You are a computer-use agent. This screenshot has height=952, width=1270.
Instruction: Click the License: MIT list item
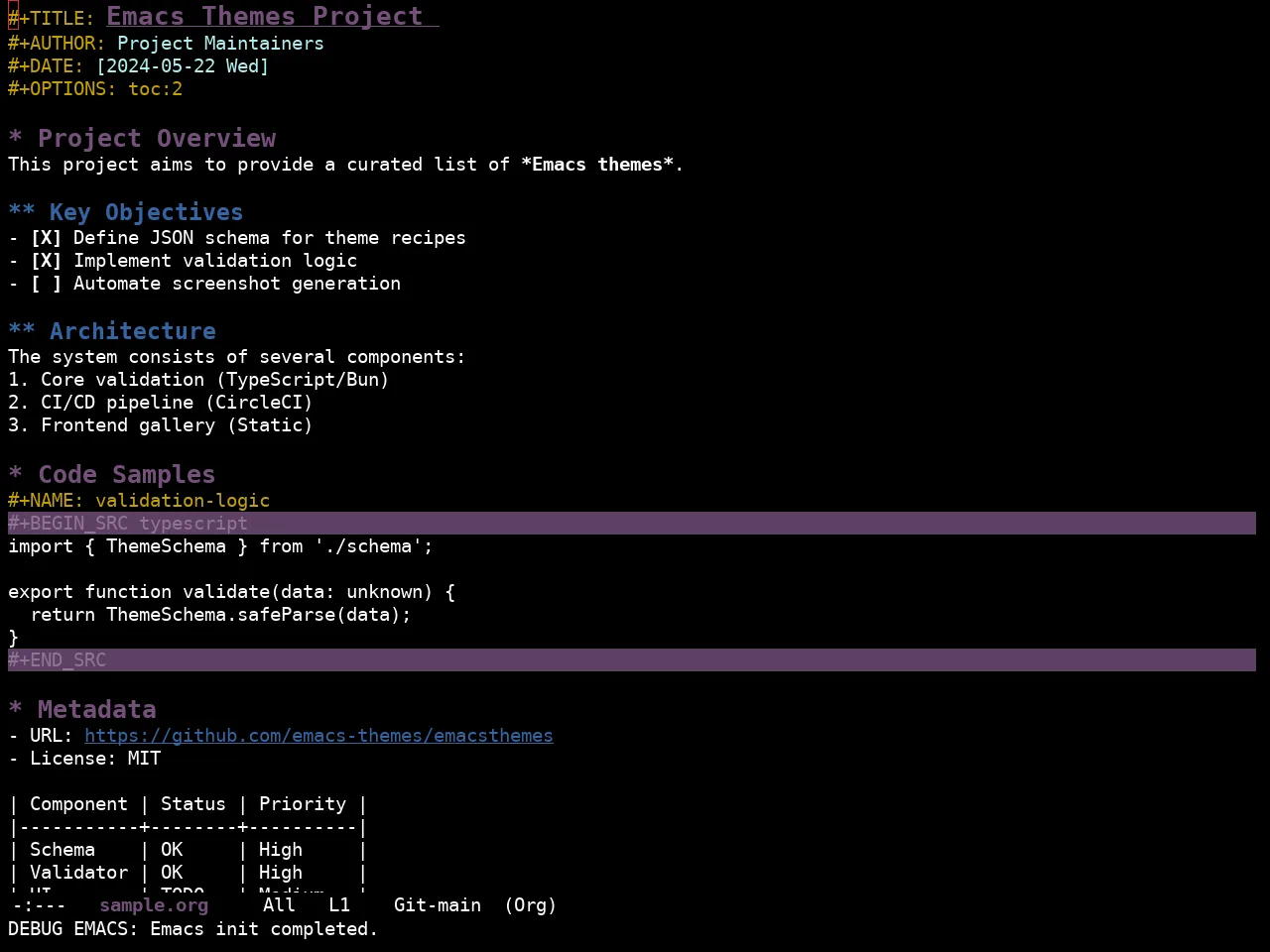pyautogui.click(x=84, y=759)
